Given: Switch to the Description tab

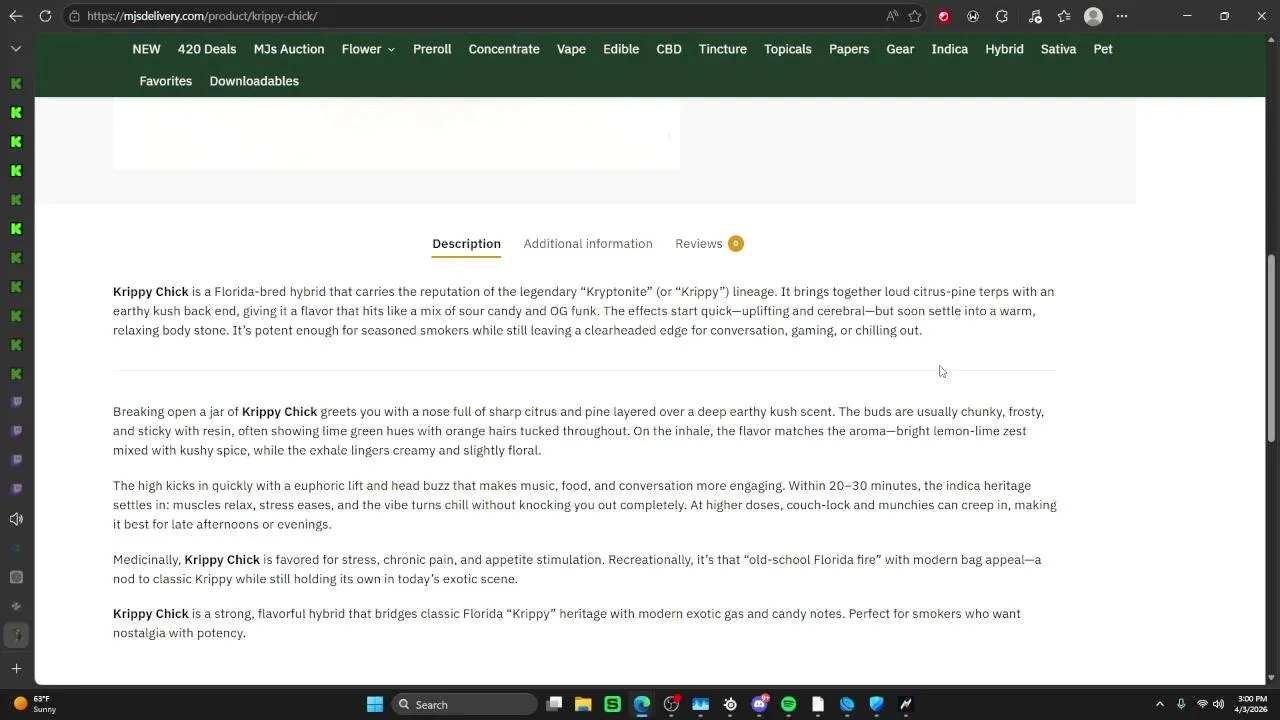Looking at the screenshot, I should point(466,244).
